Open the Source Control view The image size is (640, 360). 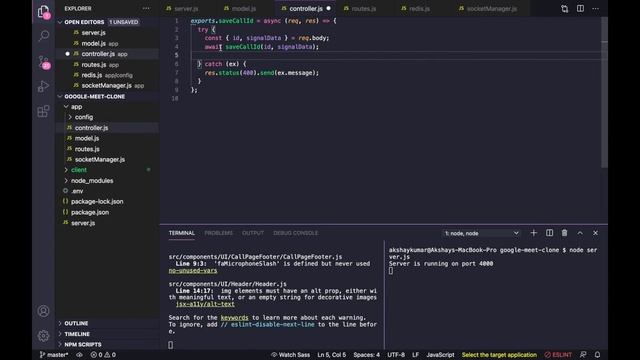coord(43,62)
